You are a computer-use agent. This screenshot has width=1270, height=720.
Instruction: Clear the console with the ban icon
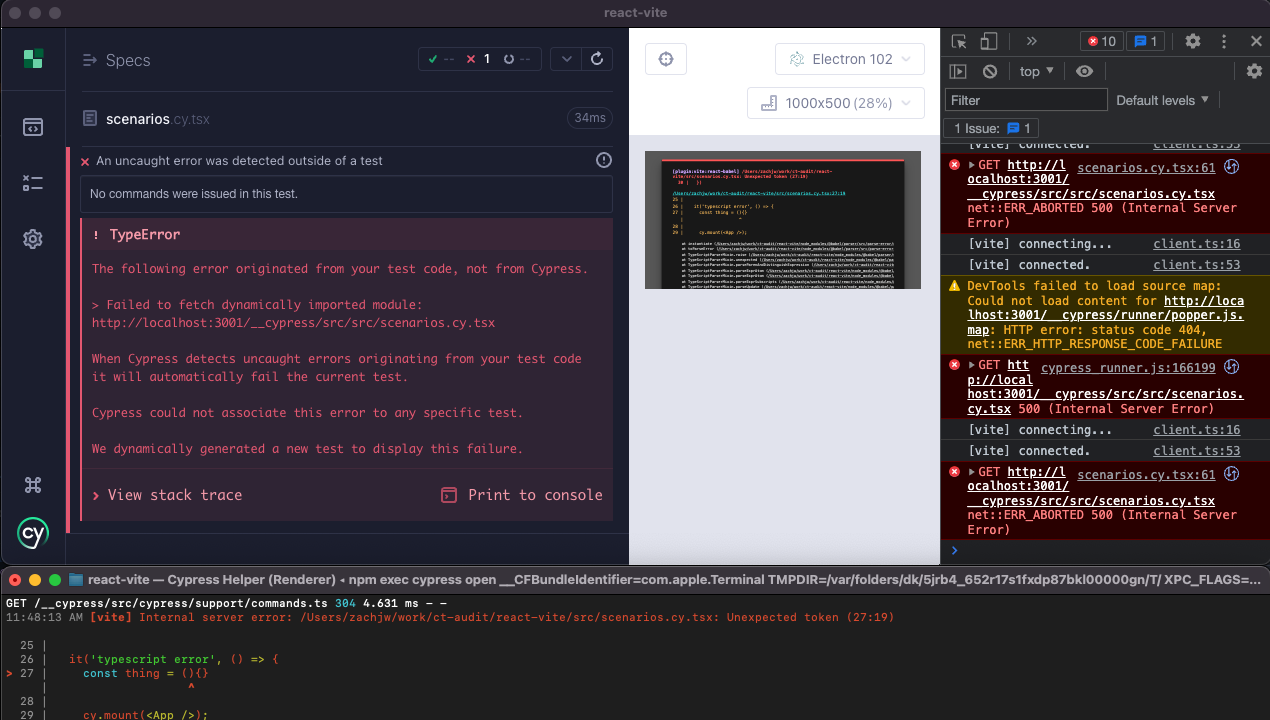[990, 71]
